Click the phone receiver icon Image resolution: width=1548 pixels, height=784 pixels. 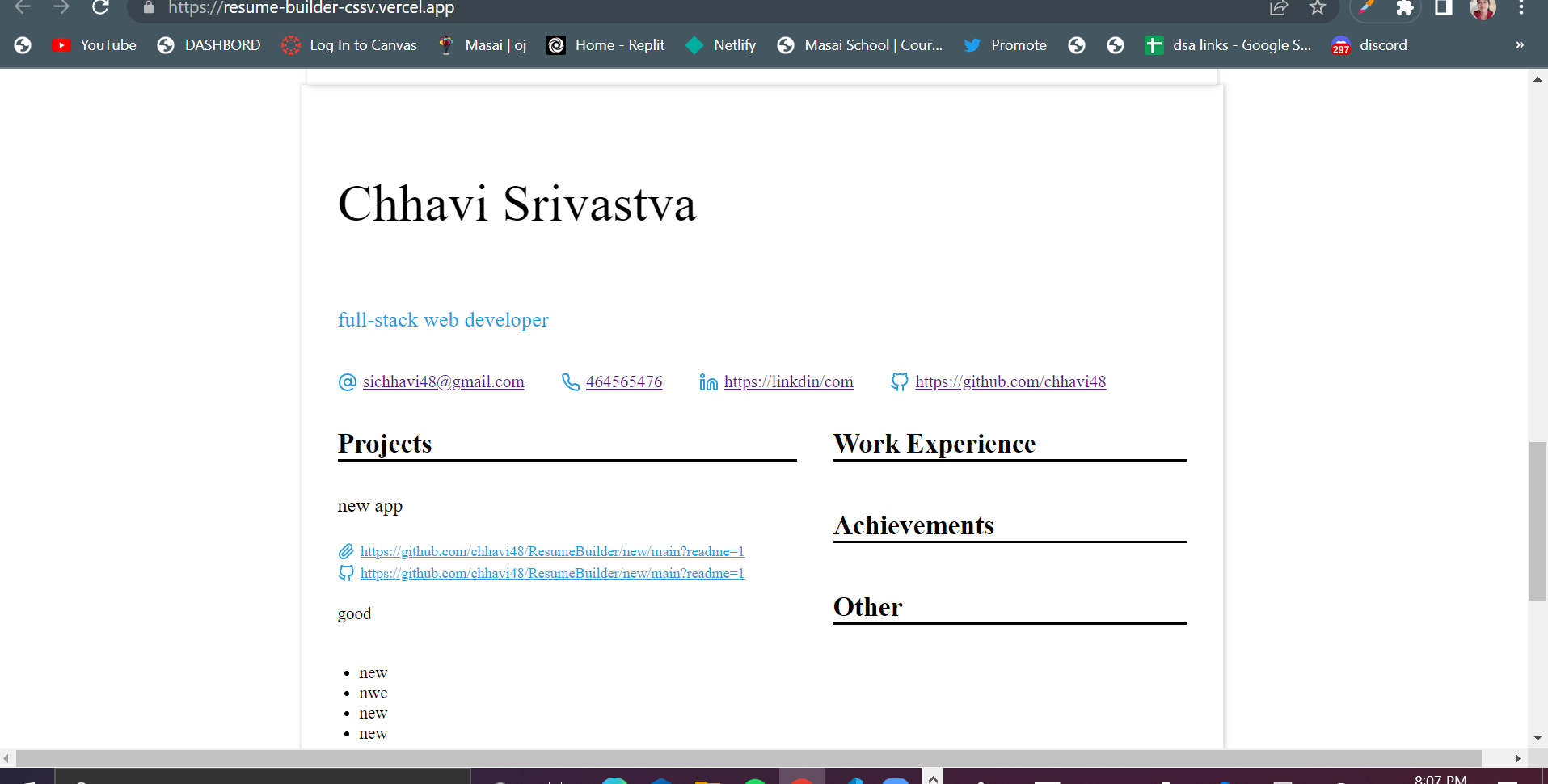(x=570, y=381)
